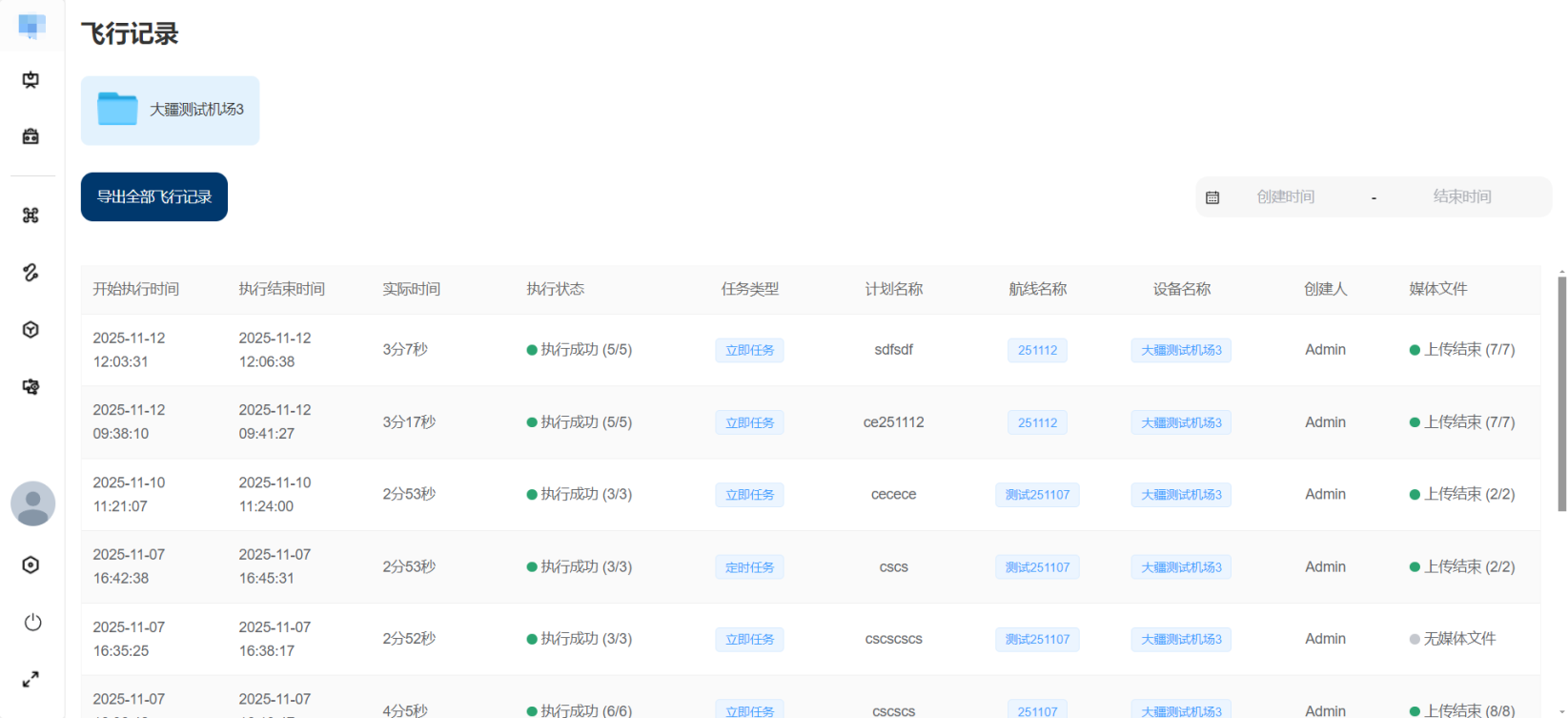This screenshot has width=1568, height=718.
Task: Toggle fullscreen with the expand arrows icon
Action: [31, 680]
